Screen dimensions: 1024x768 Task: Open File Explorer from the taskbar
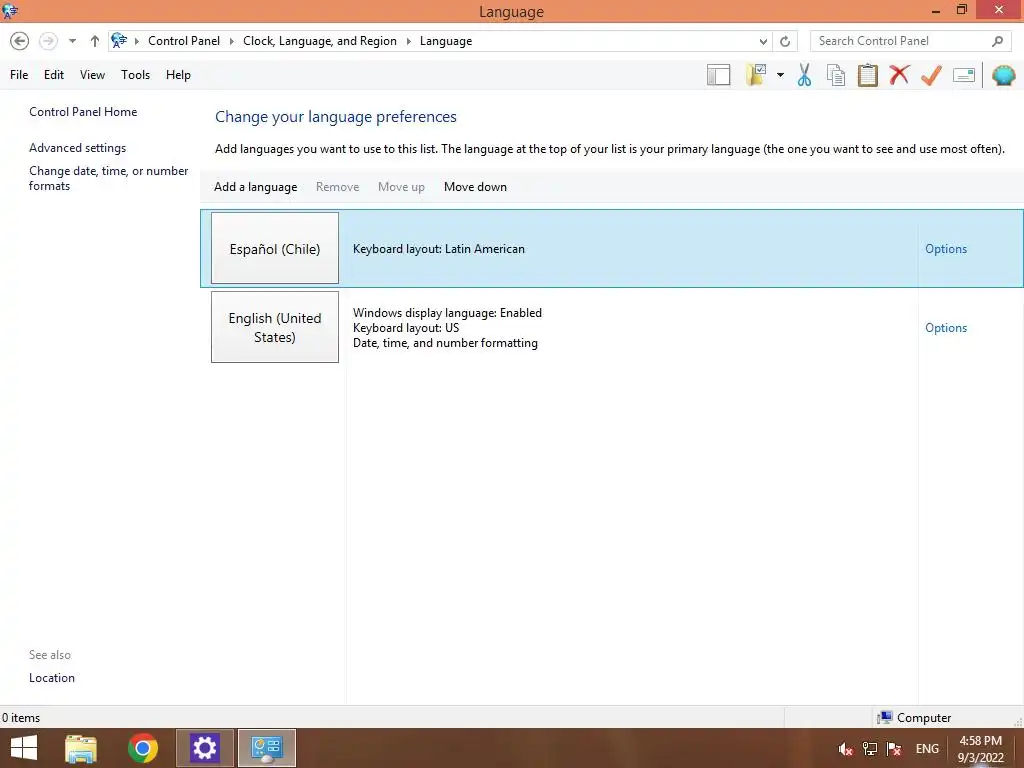81,748
